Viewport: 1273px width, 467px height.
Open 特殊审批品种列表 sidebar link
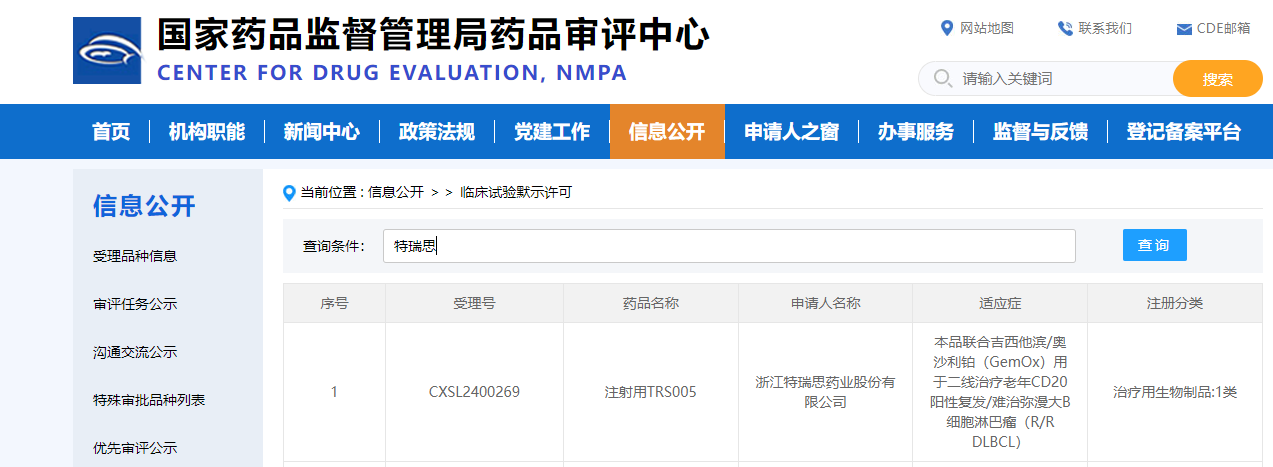coord(149,400)
